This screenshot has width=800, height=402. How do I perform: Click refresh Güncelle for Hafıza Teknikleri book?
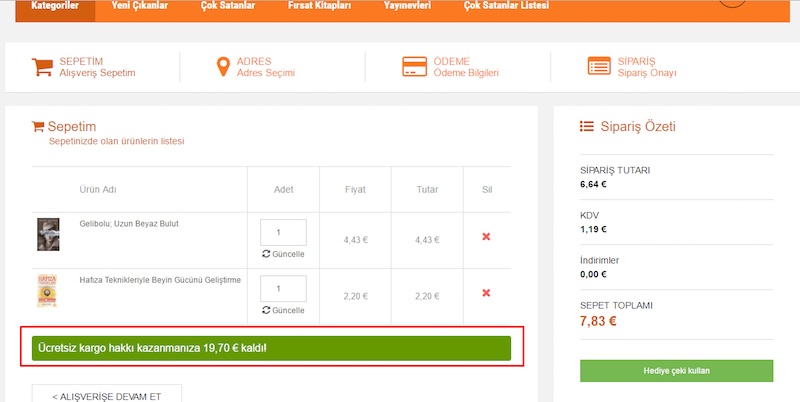click(283, 310)
